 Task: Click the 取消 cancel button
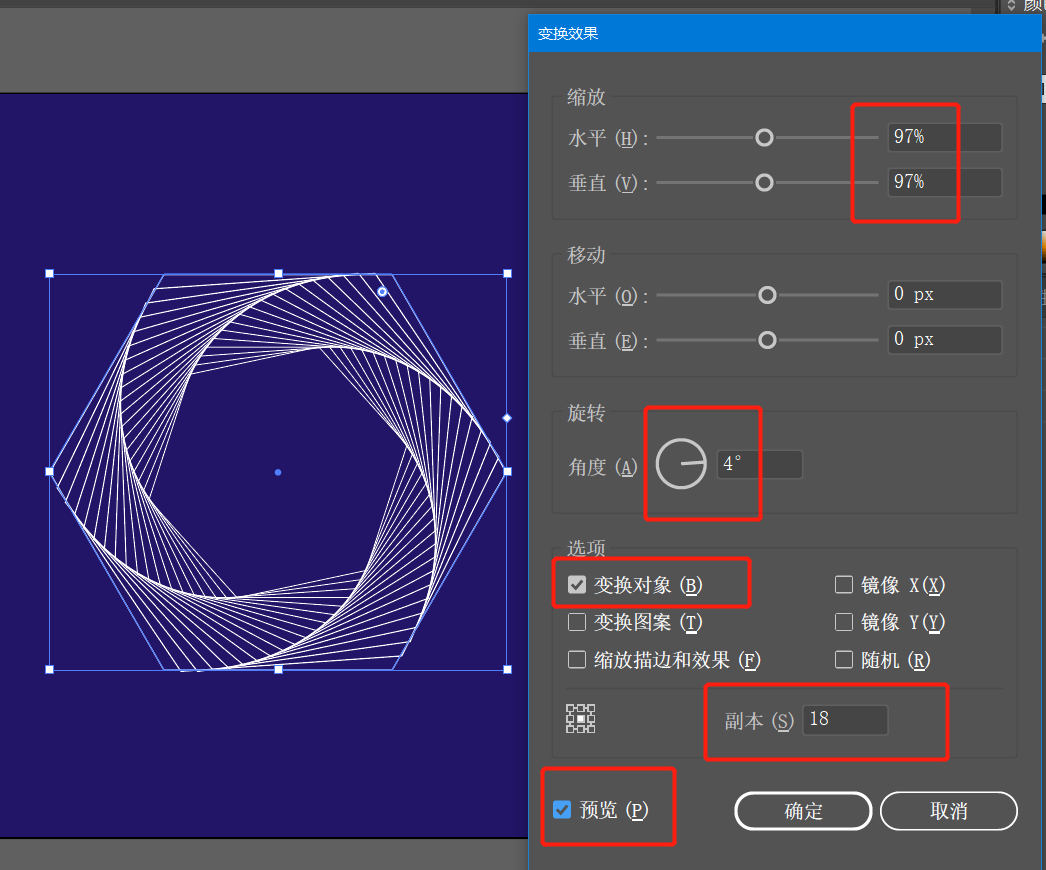pos(949,811)
